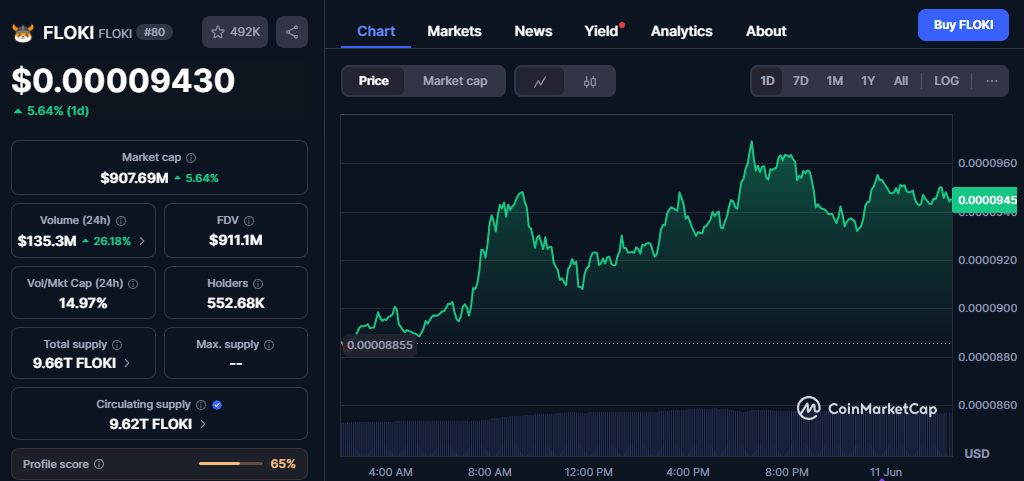Select the Market cap toggle
Screen dimensions: 1024x481
pyautogui.click(x=455, y=81)
